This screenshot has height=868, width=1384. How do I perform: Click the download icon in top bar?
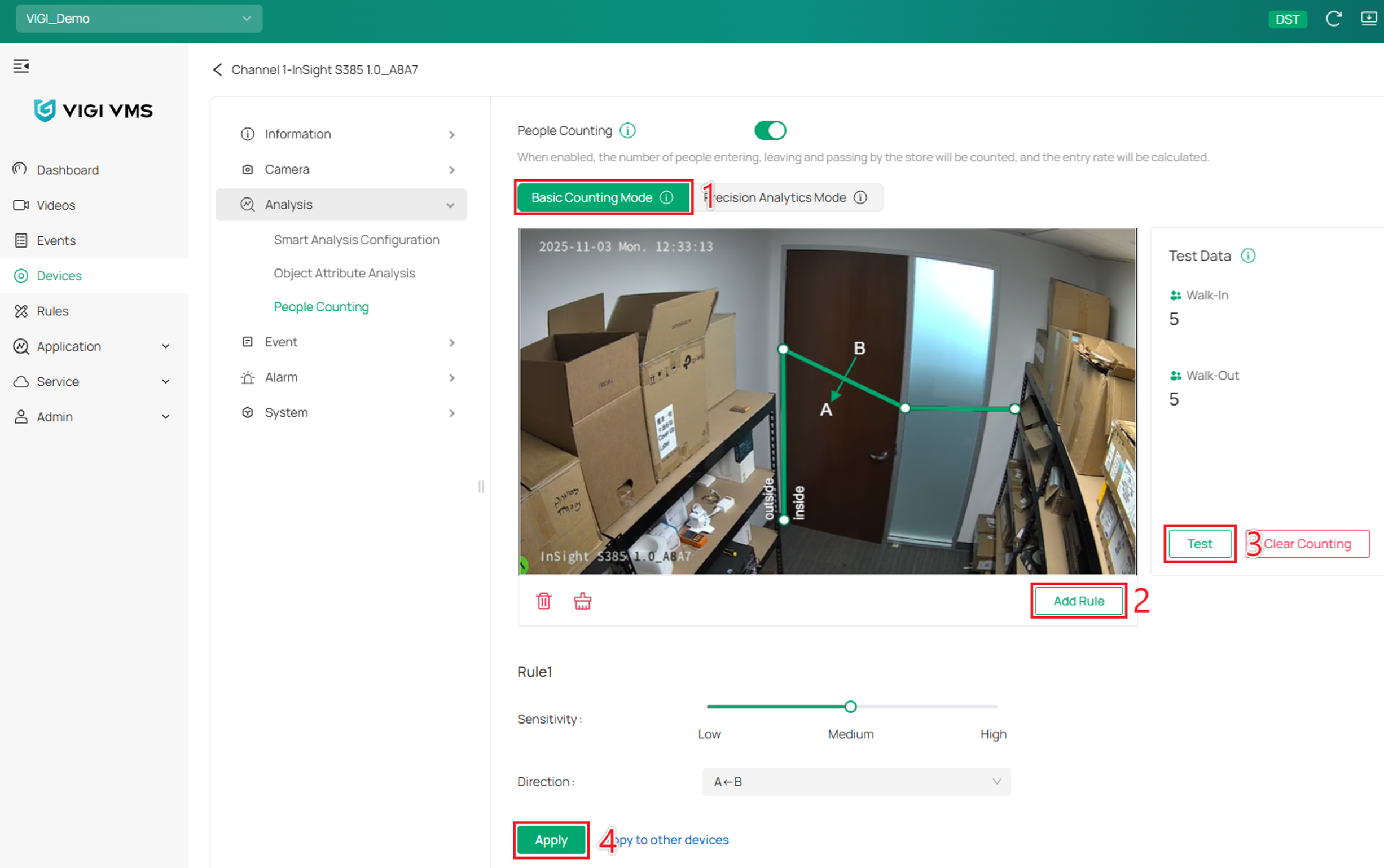(x=1369, y=19)
